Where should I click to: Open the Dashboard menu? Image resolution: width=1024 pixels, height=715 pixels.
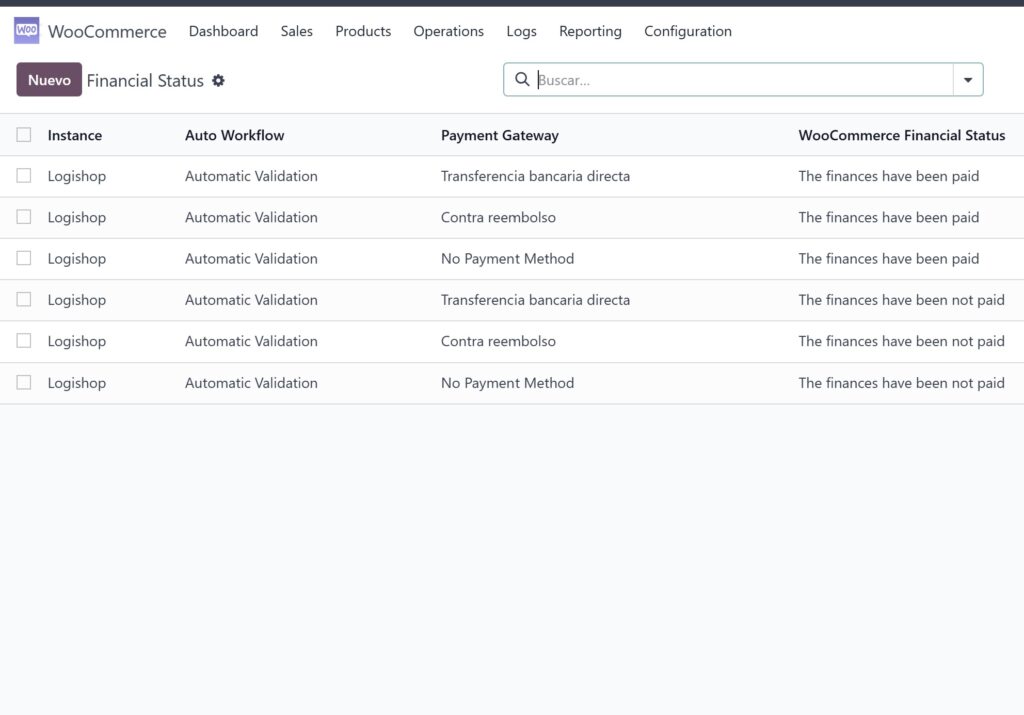[223, 31]
